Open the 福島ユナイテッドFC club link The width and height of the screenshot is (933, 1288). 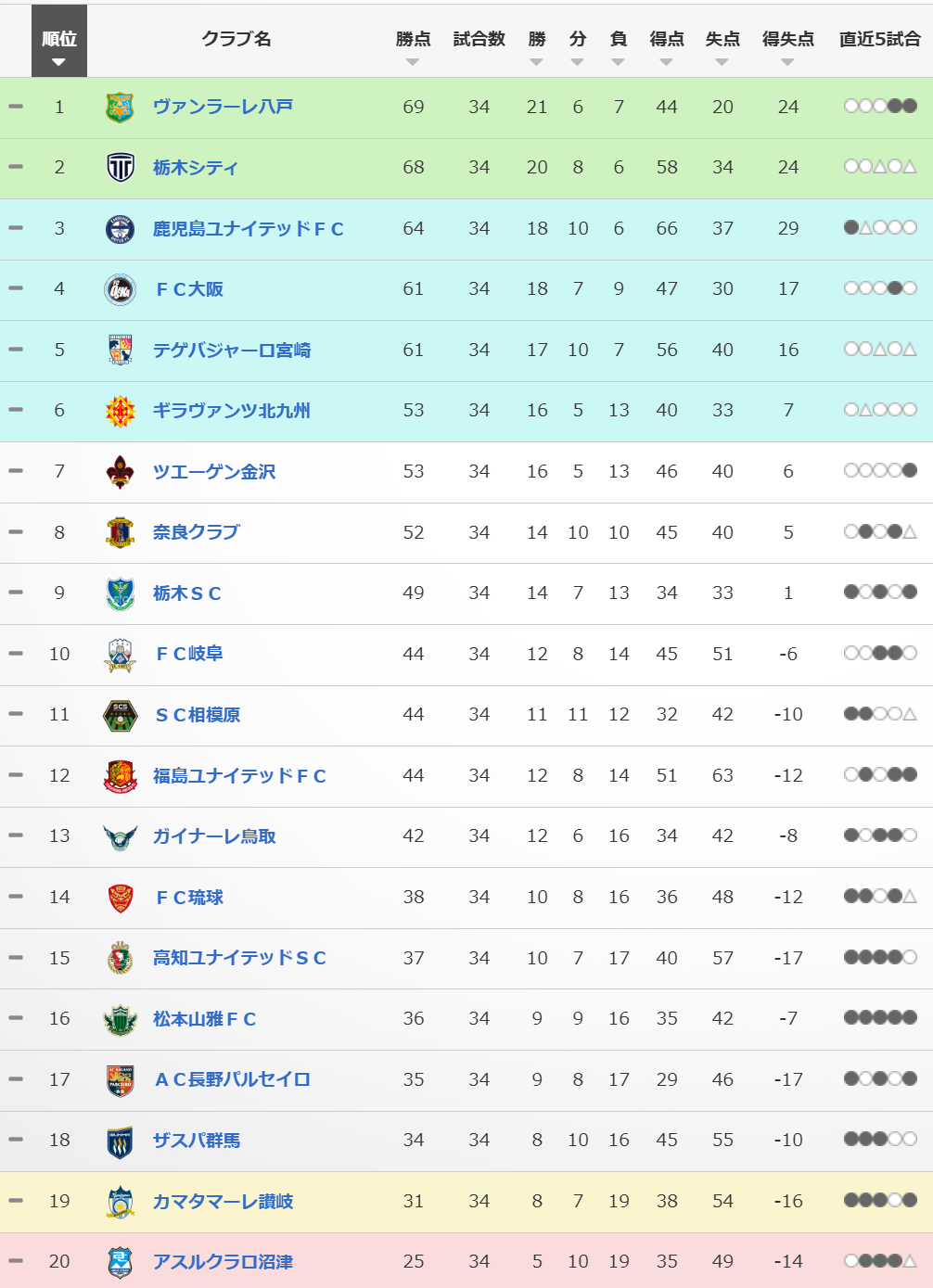tap(239, 776)
